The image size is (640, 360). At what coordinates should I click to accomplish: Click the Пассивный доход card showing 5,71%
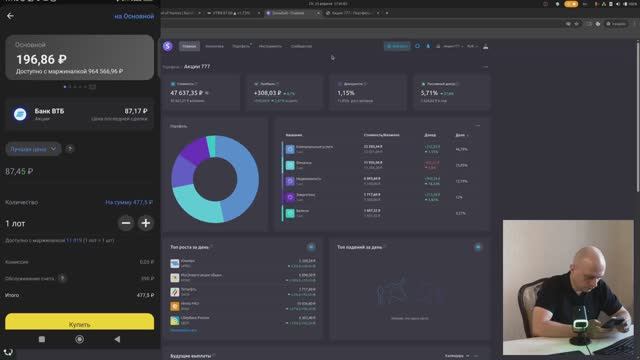(451, 92)
